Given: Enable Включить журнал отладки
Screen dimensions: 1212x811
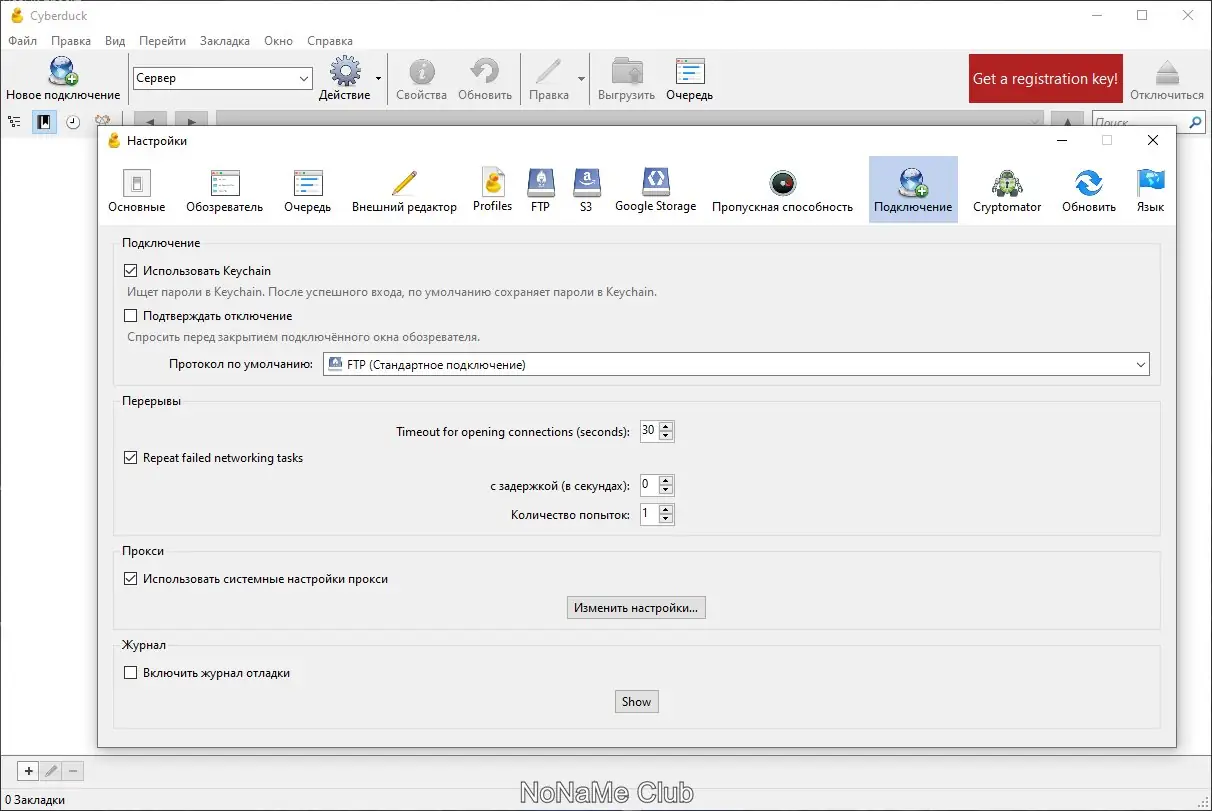Looking at the screenshot, I should click(130, 673).
